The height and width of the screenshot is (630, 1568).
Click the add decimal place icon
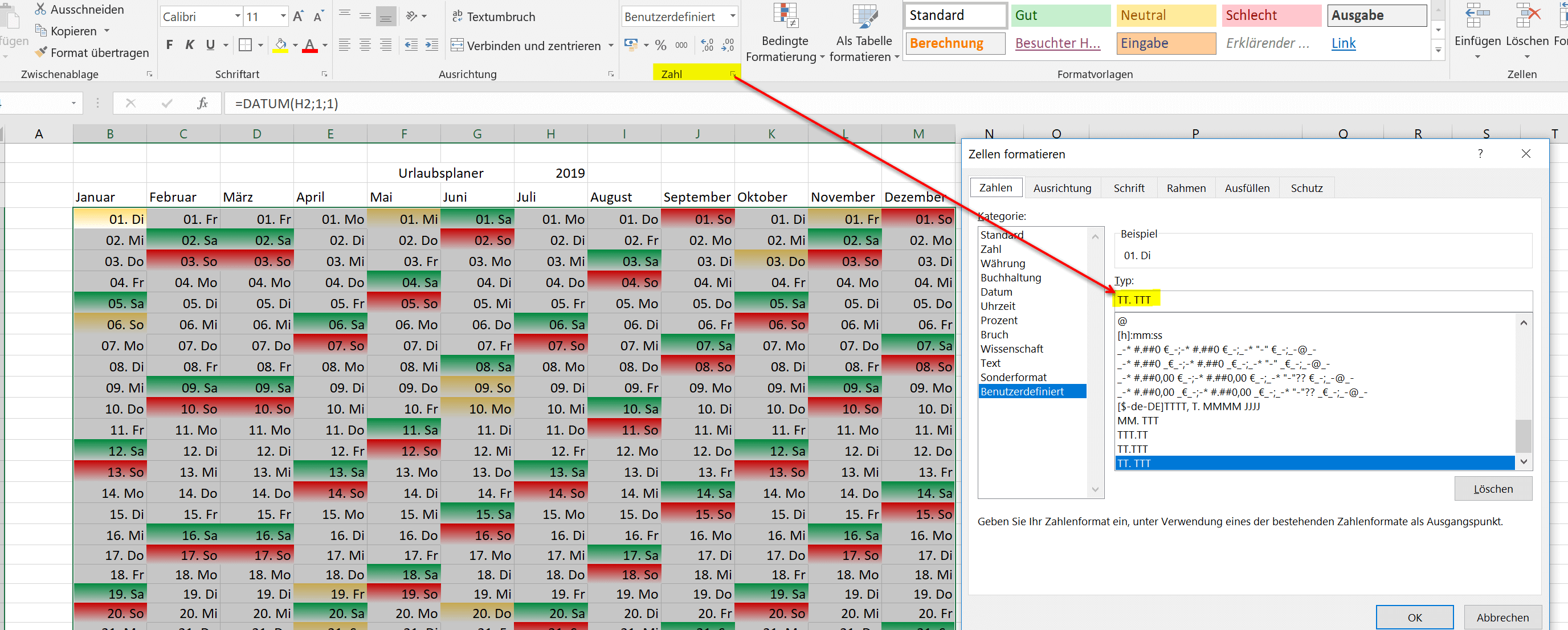[x=707, y=44]
